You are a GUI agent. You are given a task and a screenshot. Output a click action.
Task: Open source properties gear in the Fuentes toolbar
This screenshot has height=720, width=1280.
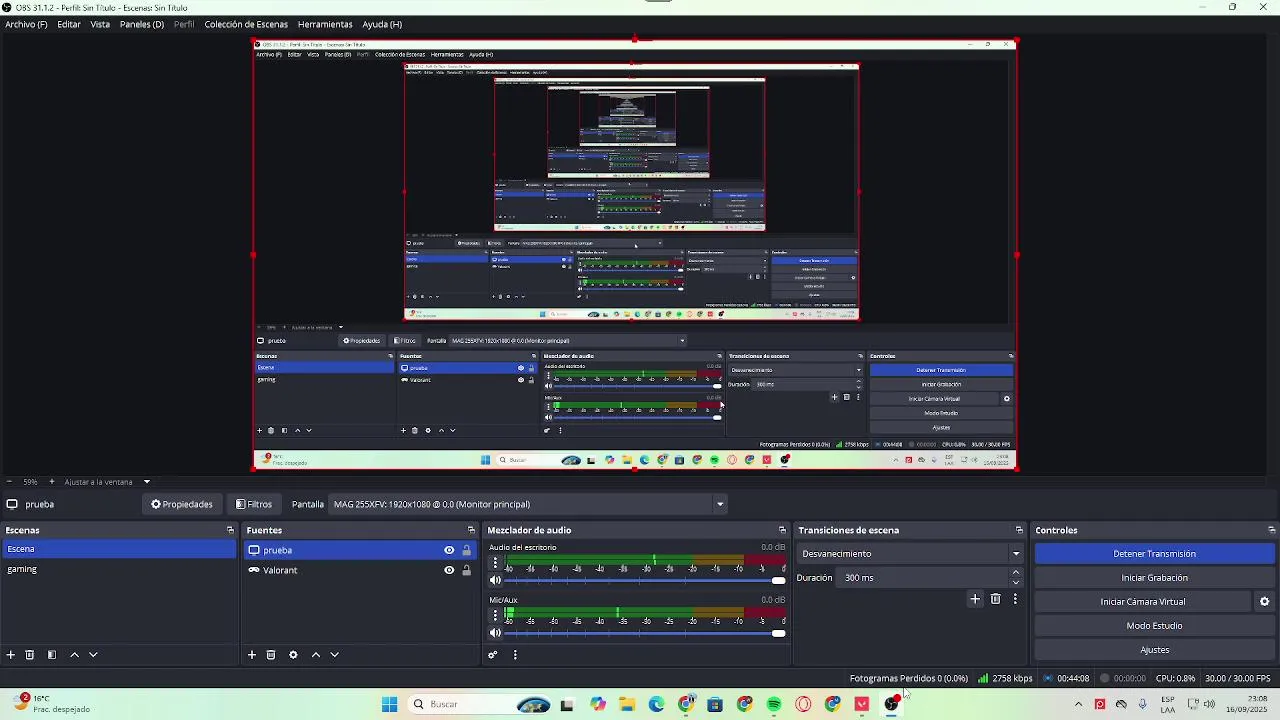[x=293, y=655]
